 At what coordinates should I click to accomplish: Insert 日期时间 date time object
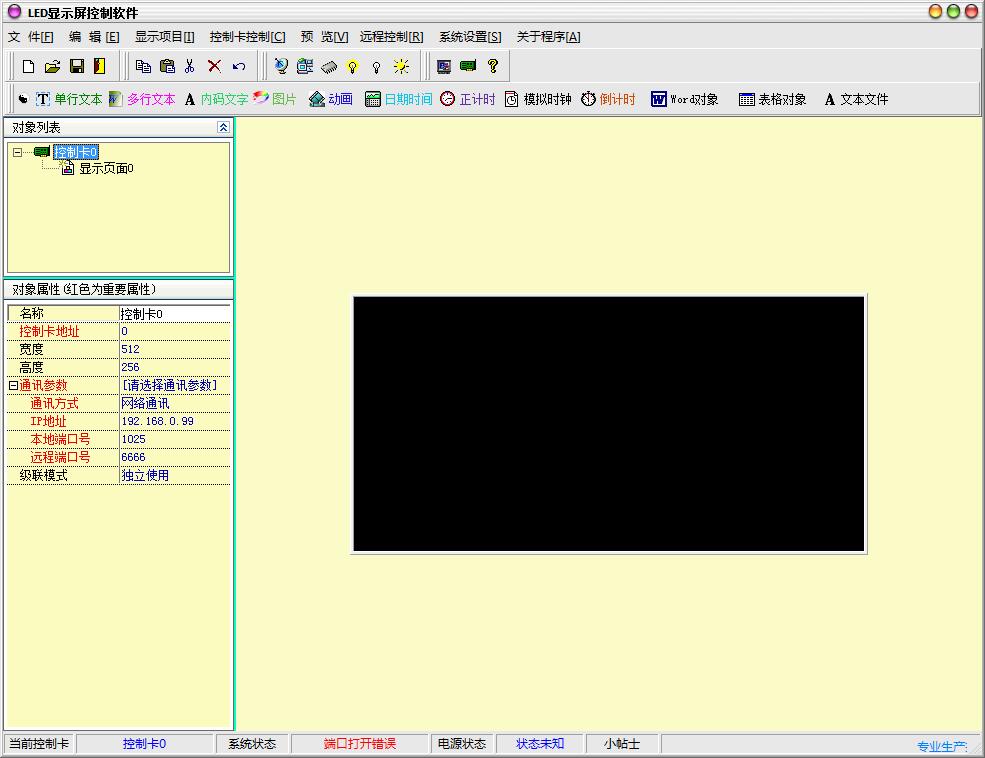coord(399,99)
